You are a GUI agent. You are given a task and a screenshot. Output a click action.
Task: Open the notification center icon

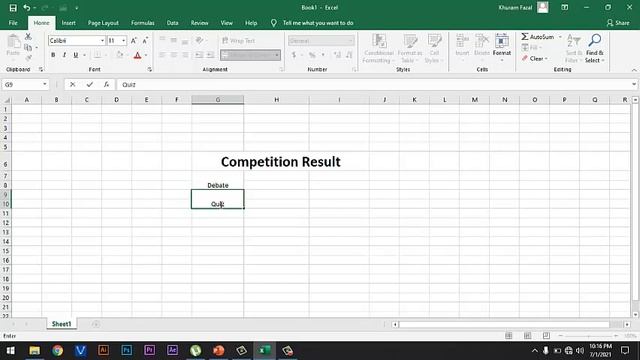[625, 350]
